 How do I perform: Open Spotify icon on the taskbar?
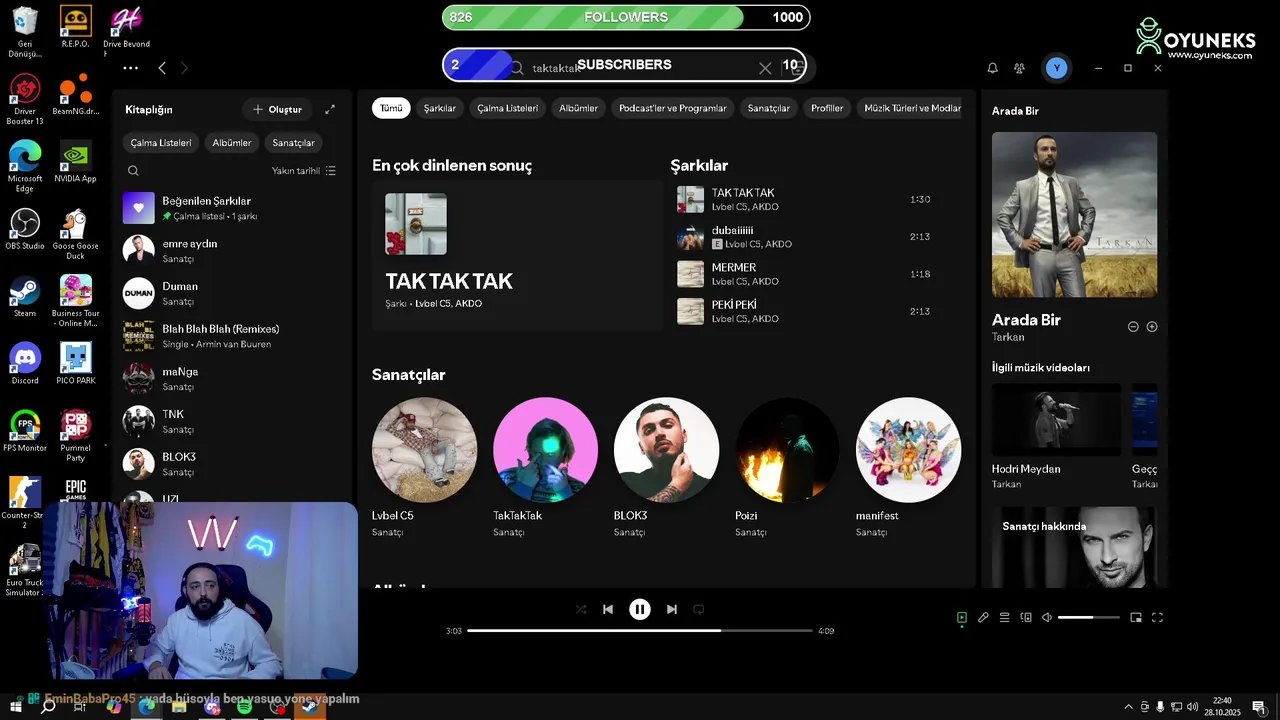[x=245, y=707]
